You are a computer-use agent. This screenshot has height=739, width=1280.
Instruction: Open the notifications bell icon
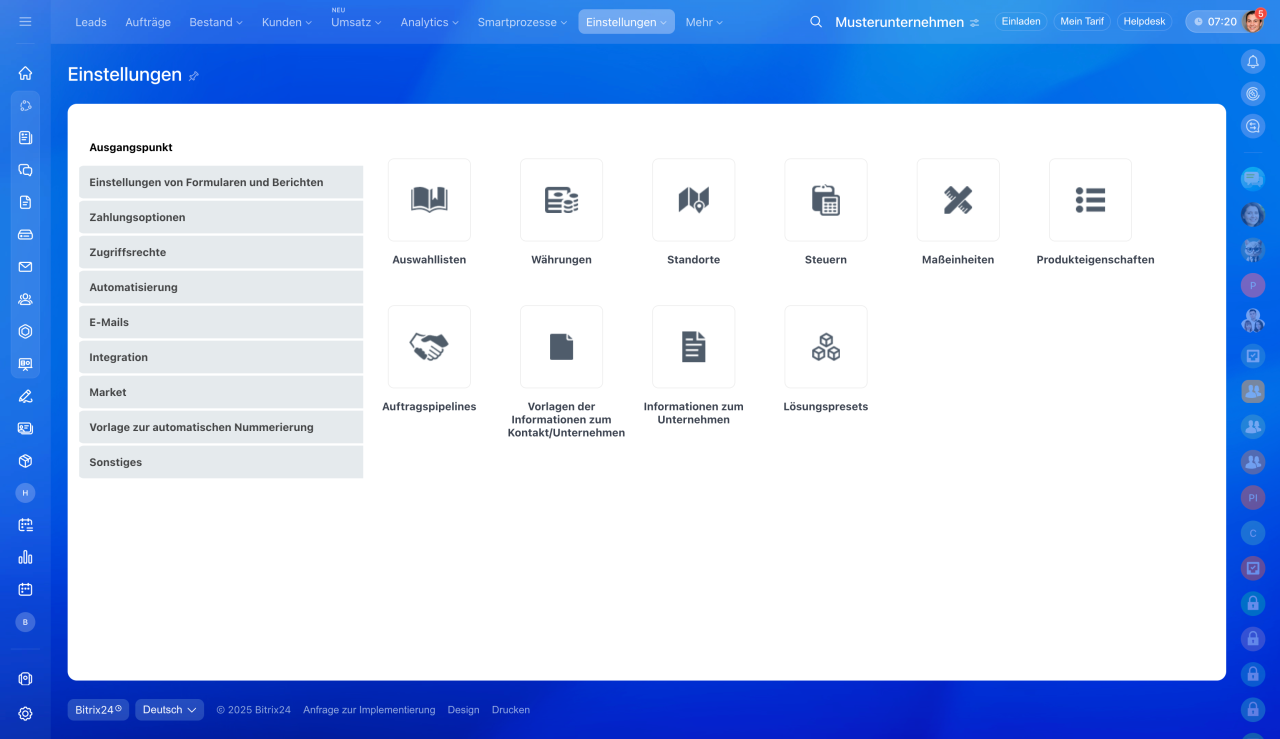tap(1252, 62)
